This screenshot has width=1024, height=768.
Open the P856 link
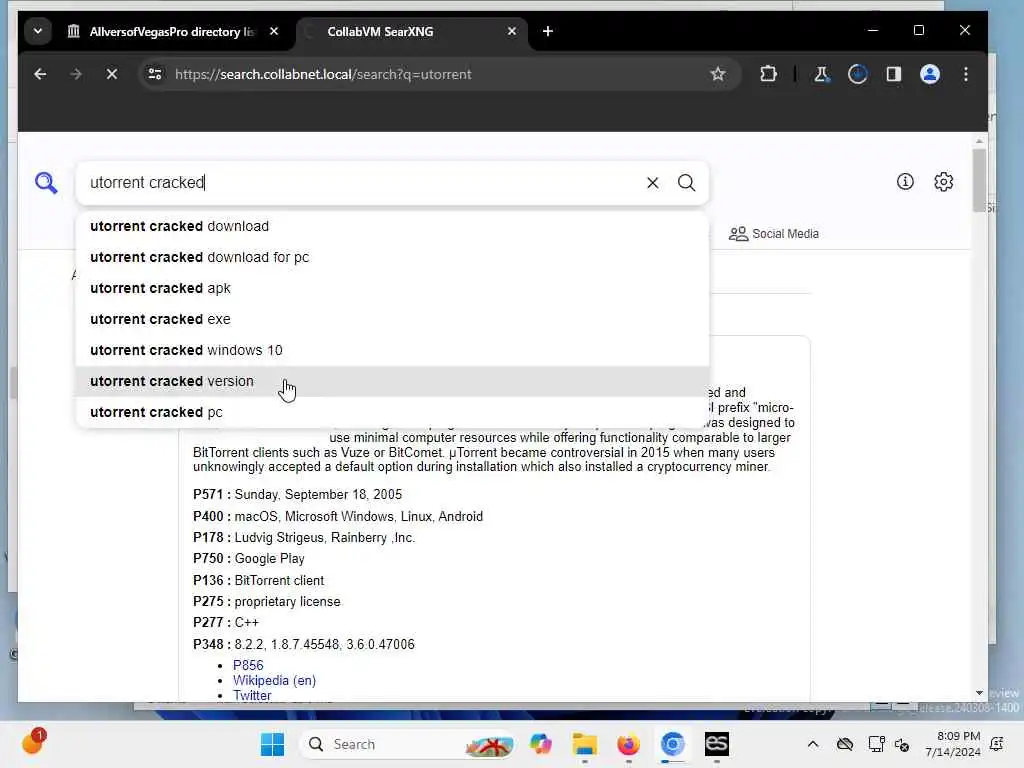248,665
